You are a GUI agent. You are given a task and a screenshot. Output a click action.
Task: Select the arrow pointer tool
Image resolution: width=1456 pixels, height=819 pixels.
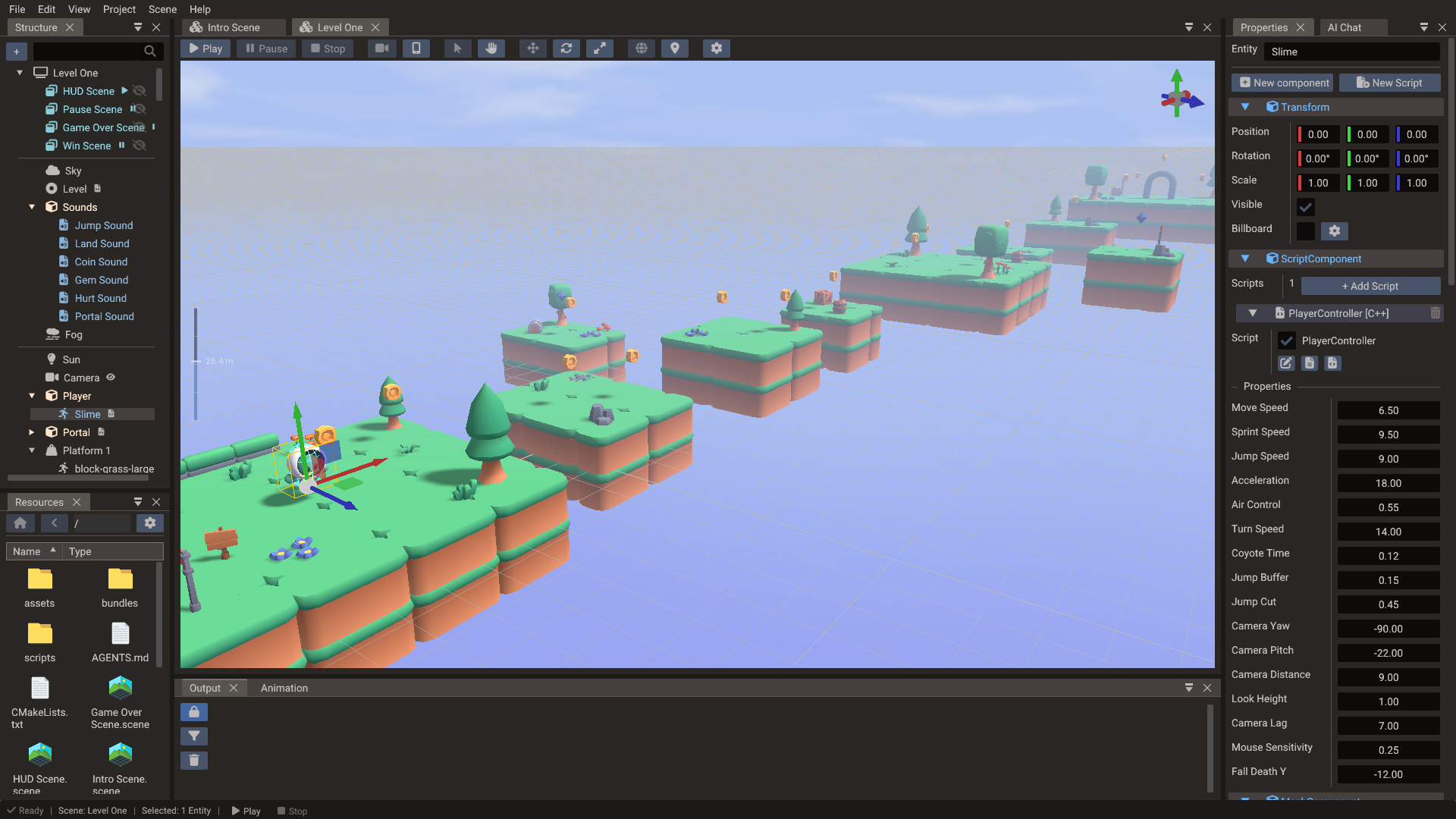[457, 49]
